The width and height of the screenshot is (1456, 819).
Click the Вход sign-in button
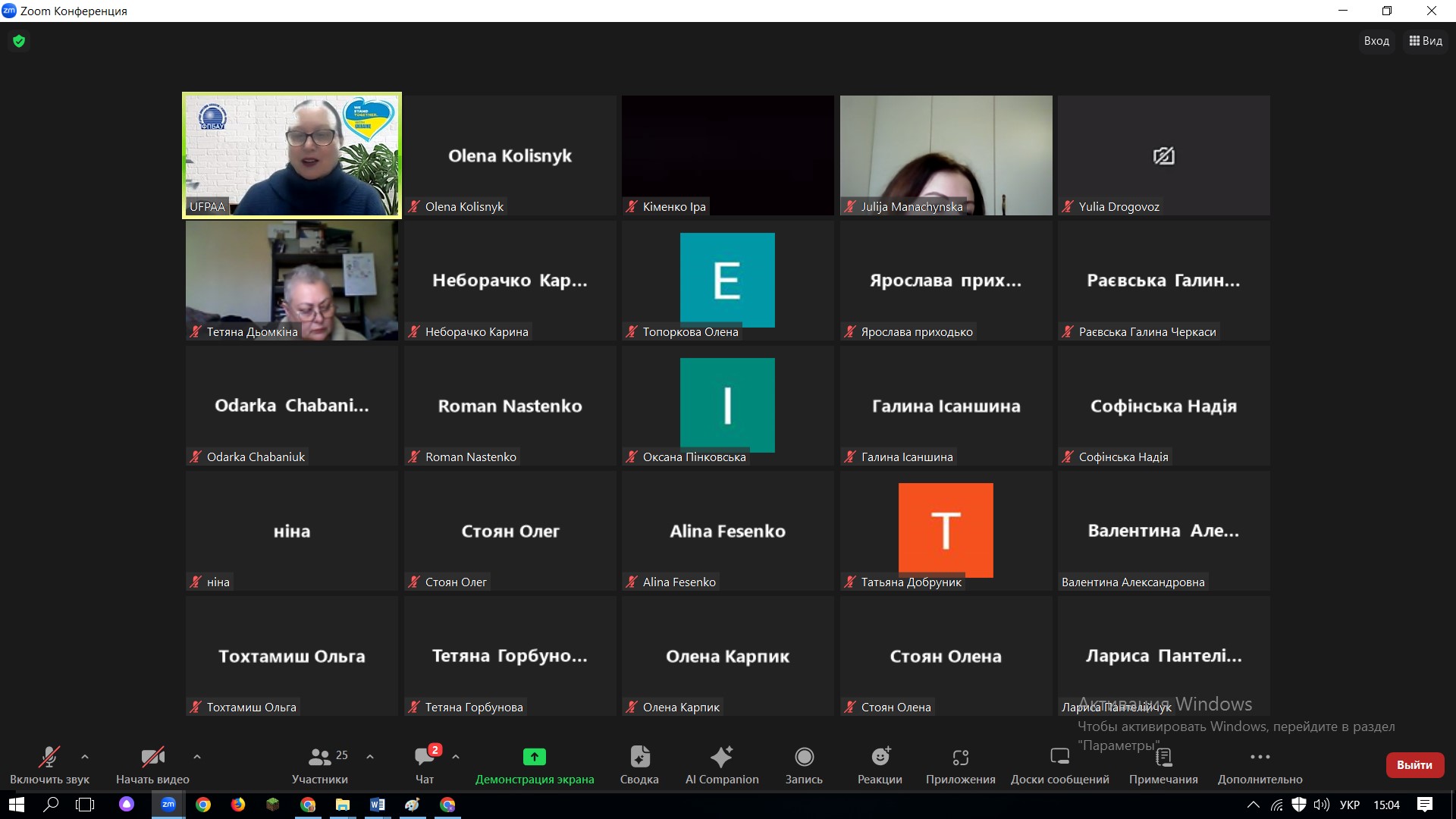point(1376,41)
